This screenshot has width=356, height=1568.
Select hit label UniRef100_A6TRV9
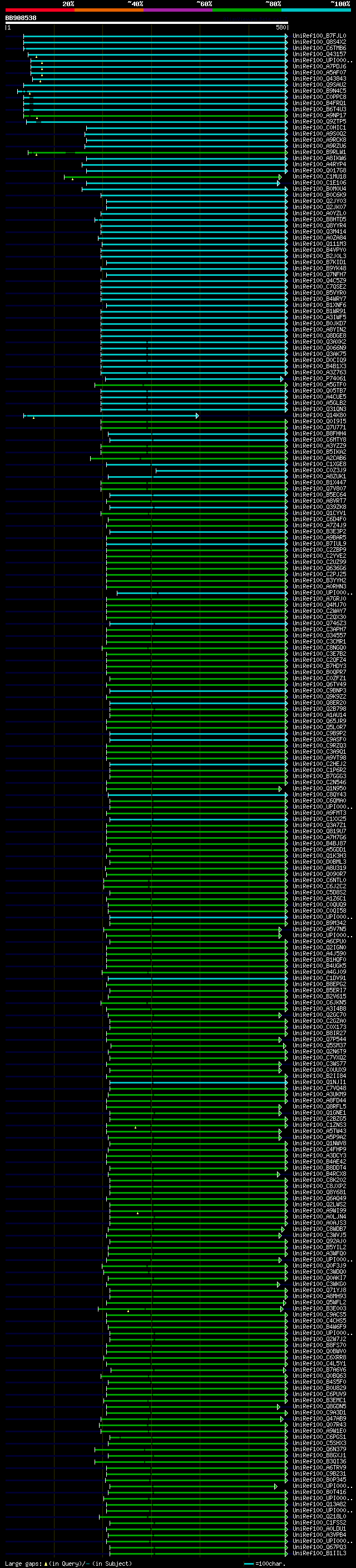tap(319, 1467)
